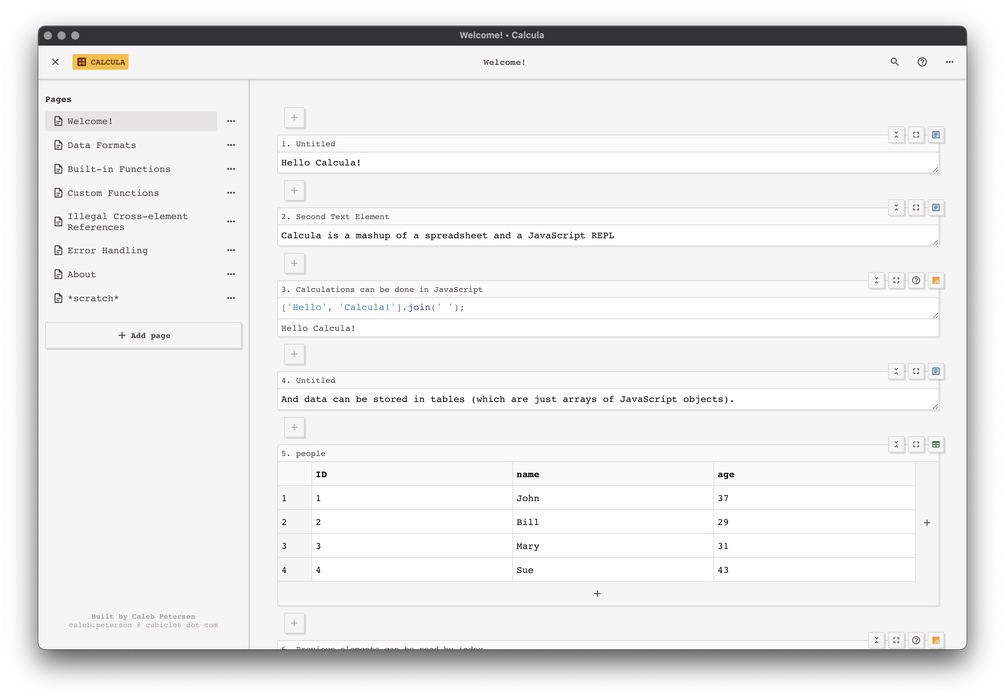Click the age cell with value 29
The image size is (1005, 700).
tap(814, 522)
